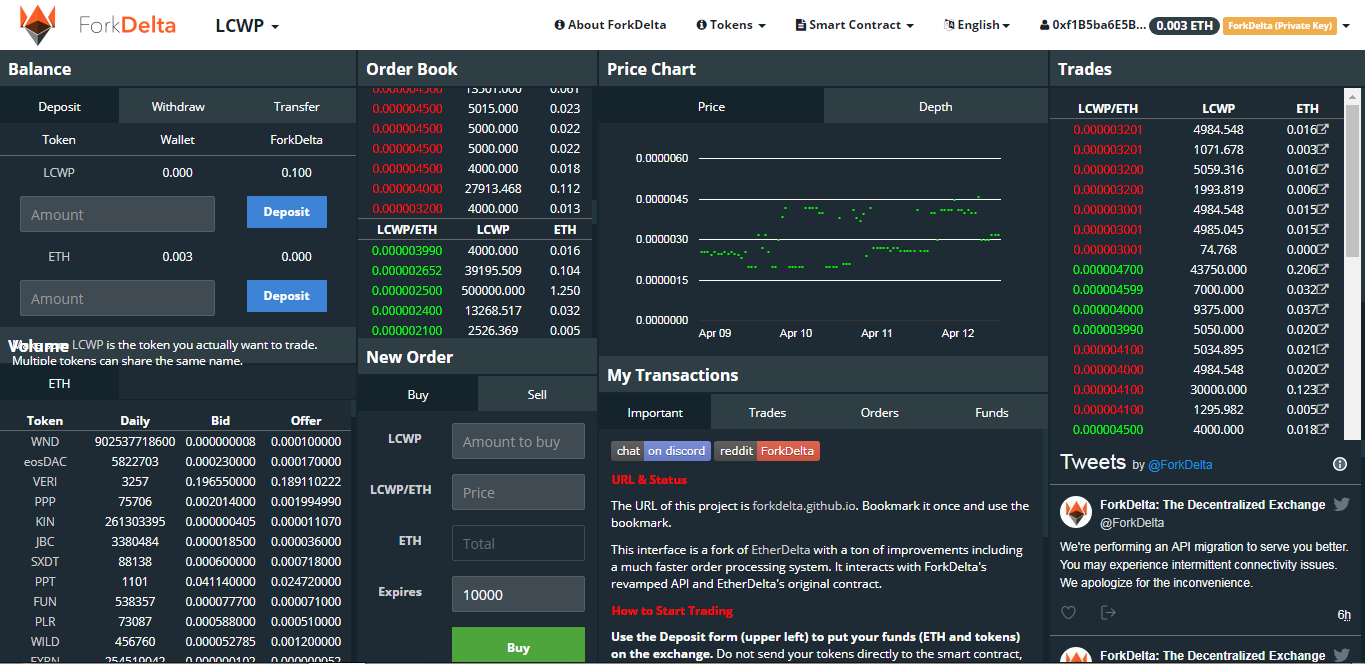
Task: Open the Trades tab in My Transactions
Action: coord(767,412)
